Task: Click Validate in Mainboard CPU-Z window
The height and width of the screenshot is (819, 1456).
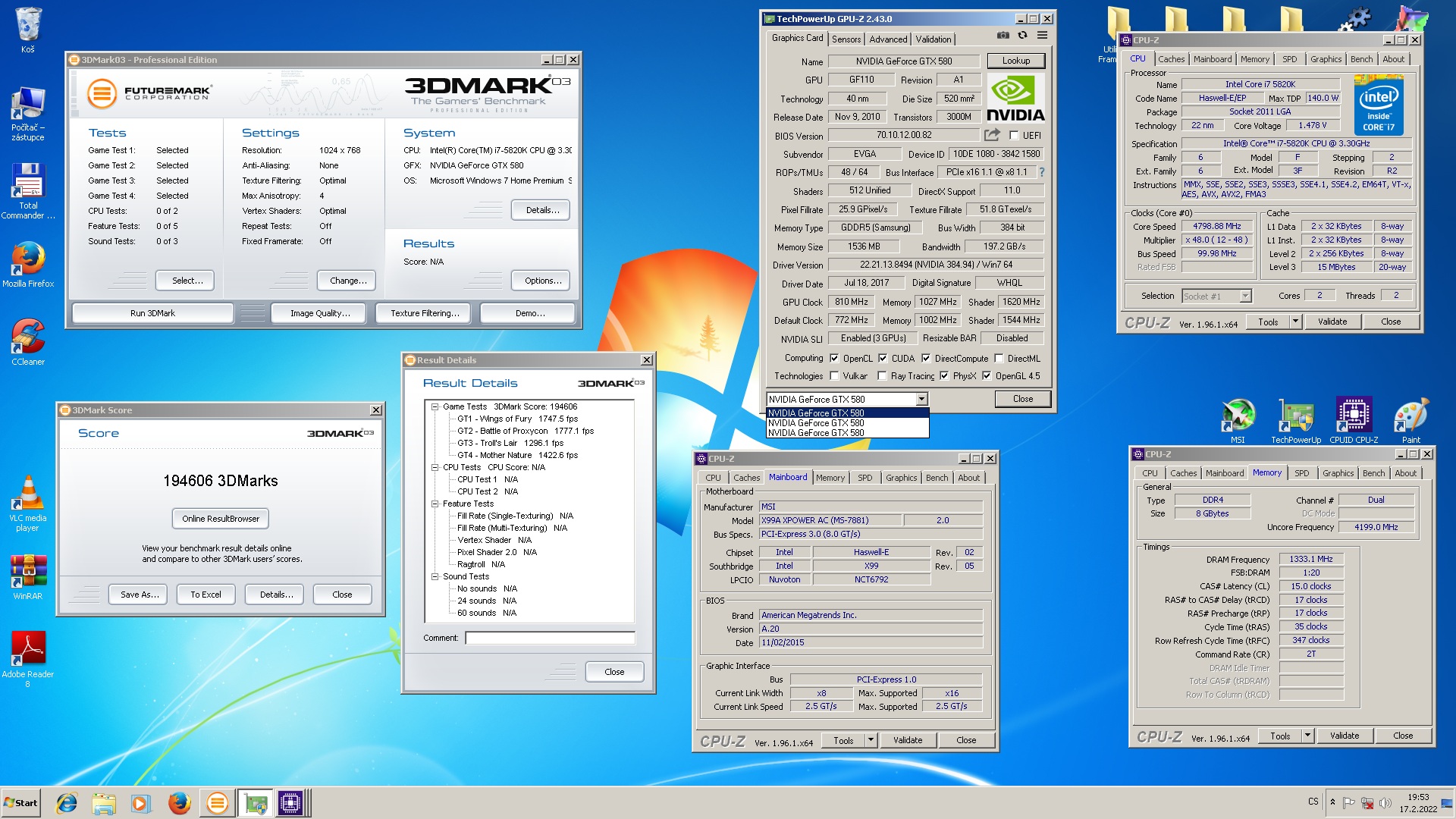Action: pyautogui.click(x=908, y=740)
